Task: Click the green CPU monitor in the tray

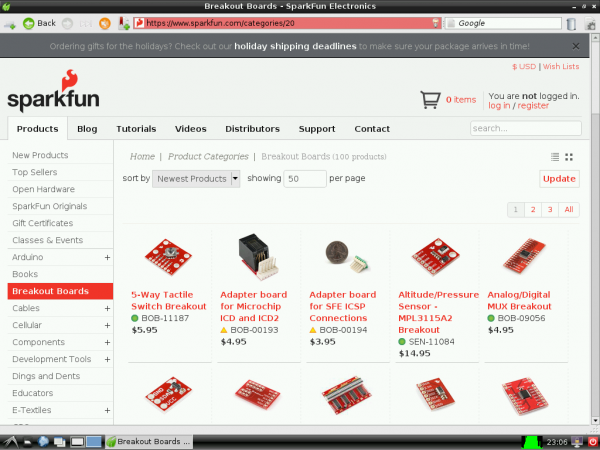Action: [532, 442]
